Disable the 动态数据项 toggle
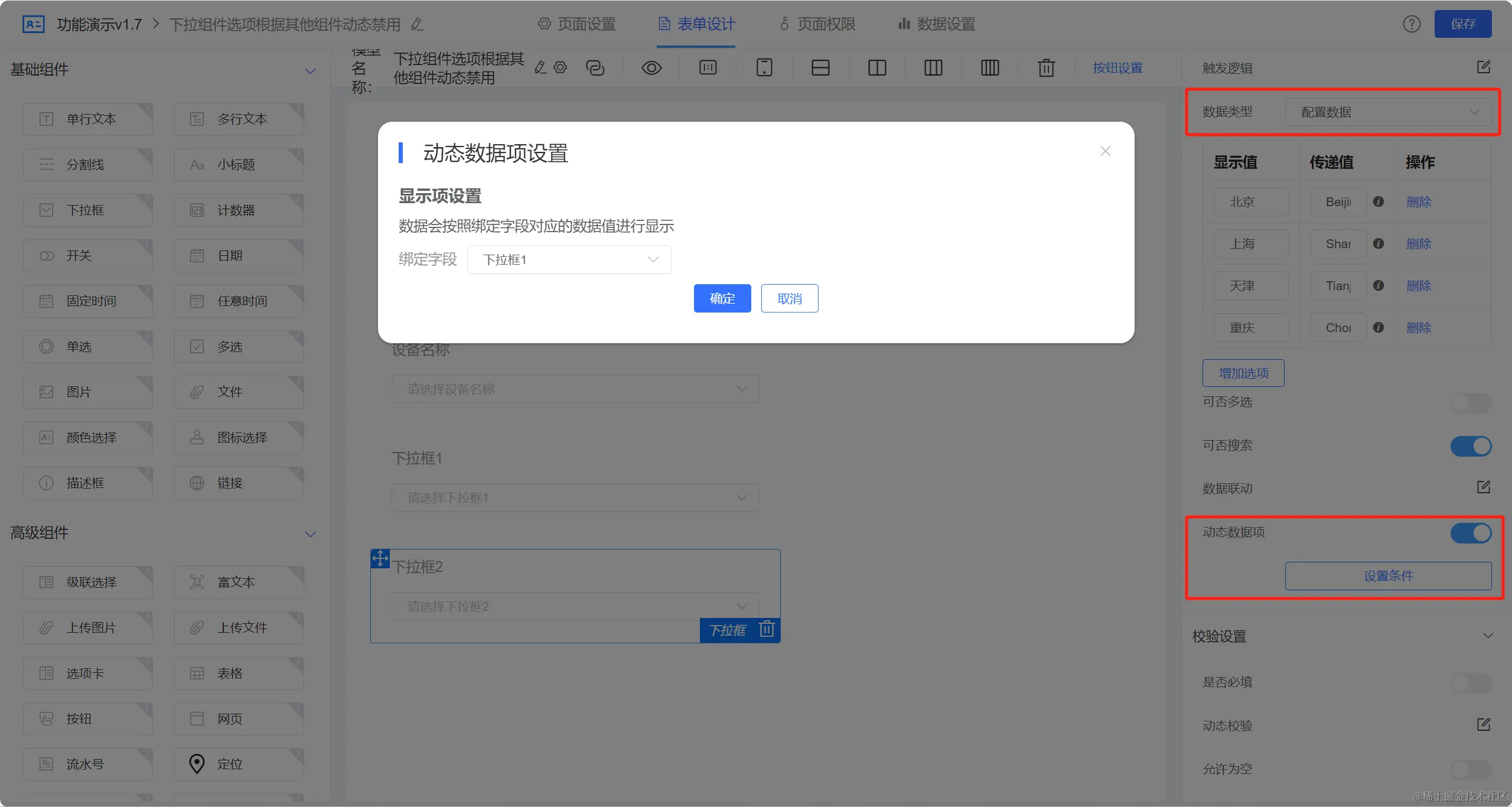The height and width of the screenshot is (807, 1512). pos(1471,533)
